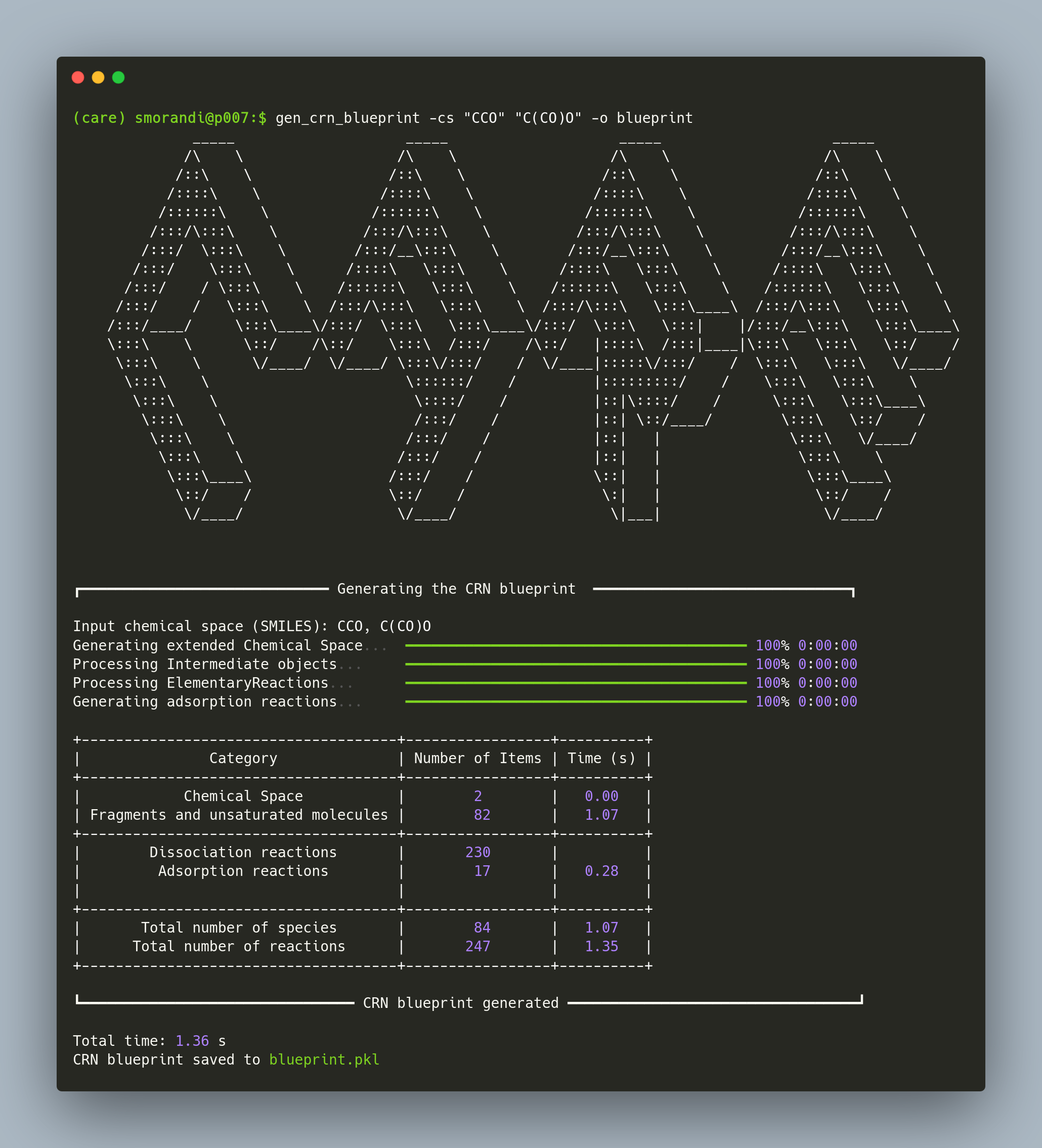
Task: Click the yellow minimize window button
Action: [98, 77]
